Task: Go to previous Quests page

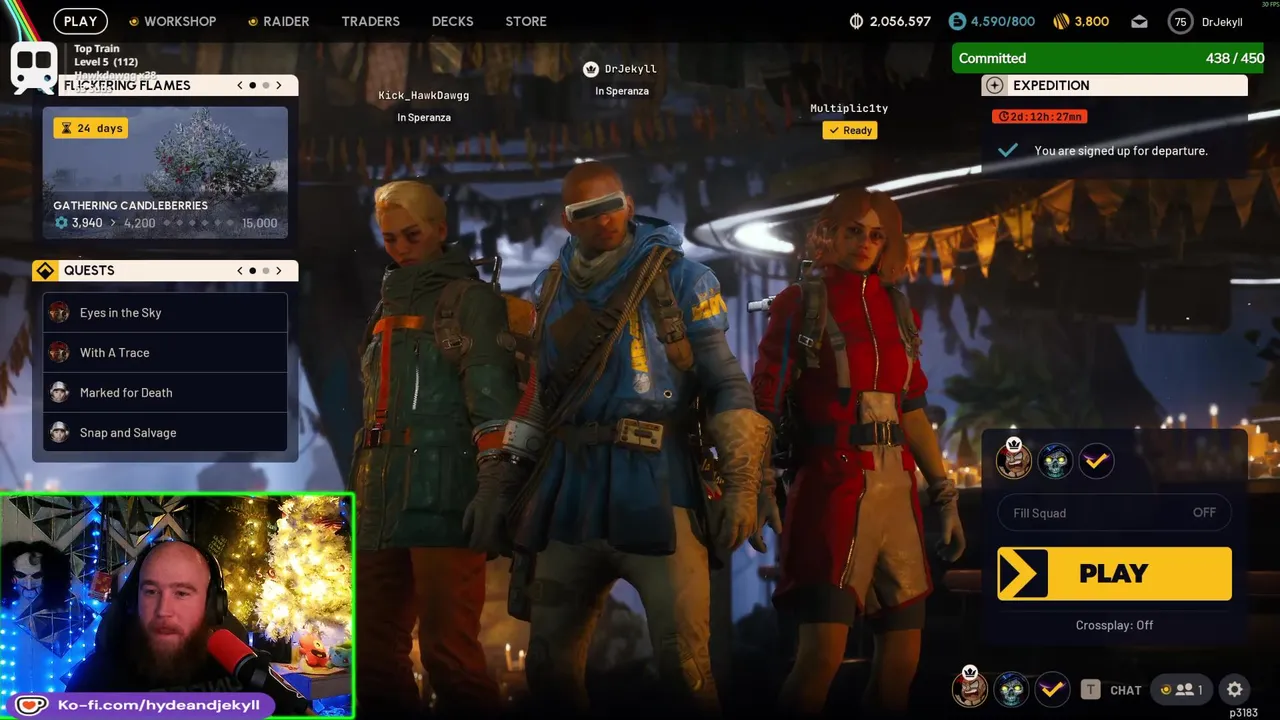Action: click(240, 270)
